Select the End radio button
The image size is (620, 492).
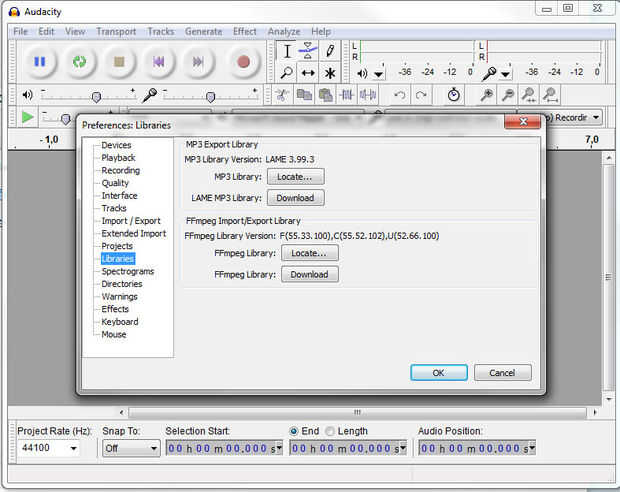click(x=294, y=431)
